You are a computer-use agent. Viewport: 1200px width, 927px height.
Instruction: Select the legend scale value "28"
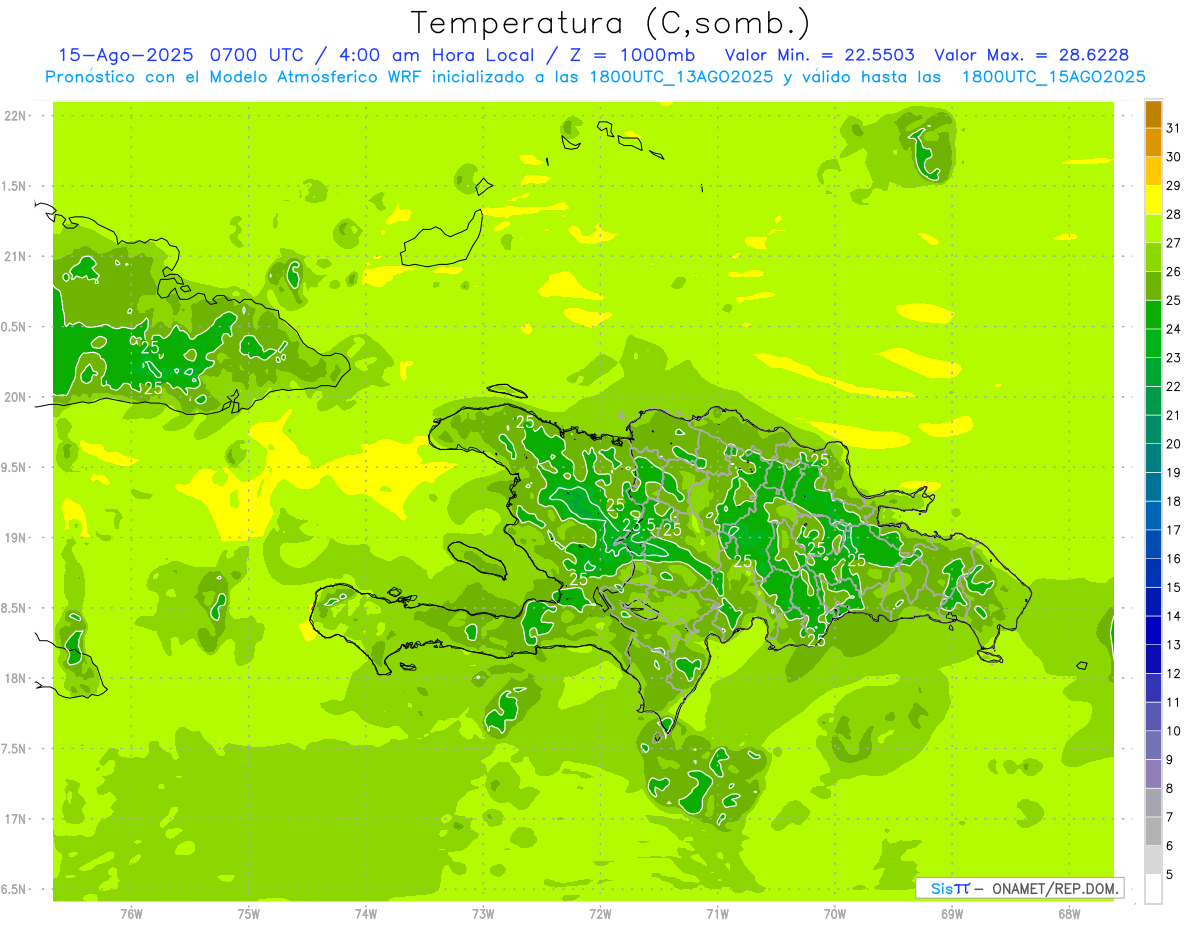pyautogui.click(x=1174, y=214)
